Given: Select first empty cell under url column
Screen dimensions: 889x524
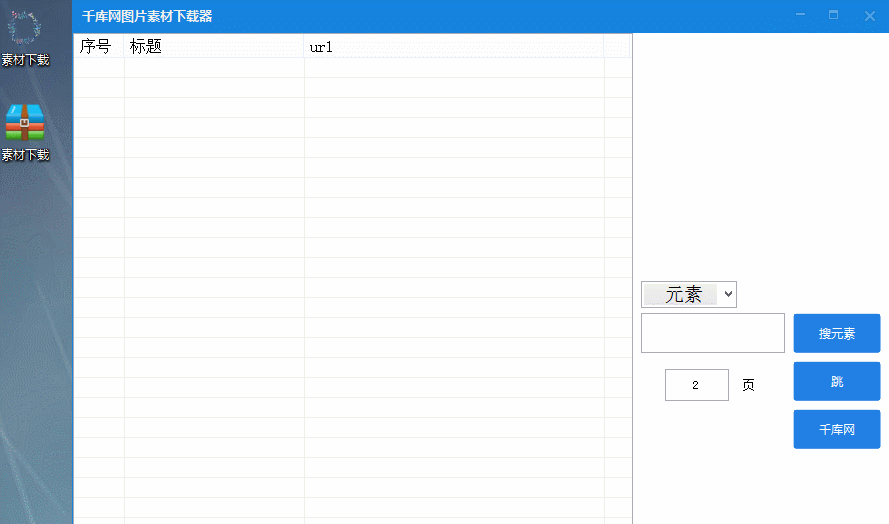Looking at the screenshot, I should coord(453,68).
